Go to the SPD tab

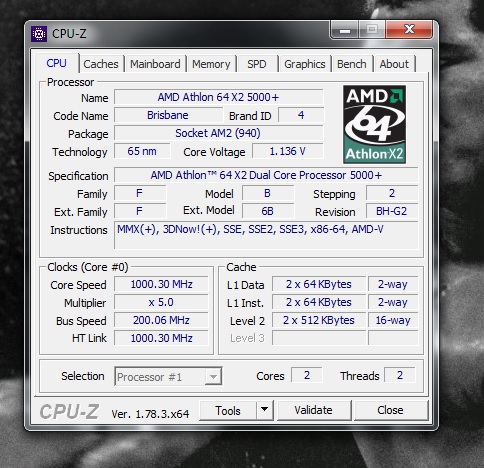point(257,64)
